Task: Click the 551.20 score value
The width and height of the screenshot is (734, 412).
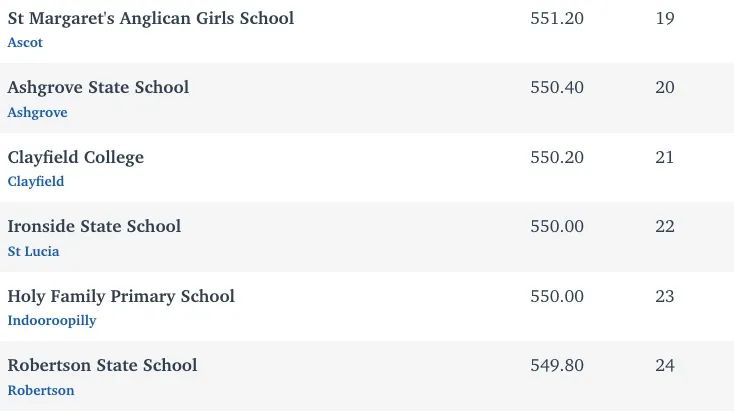Action: (557, 19)
